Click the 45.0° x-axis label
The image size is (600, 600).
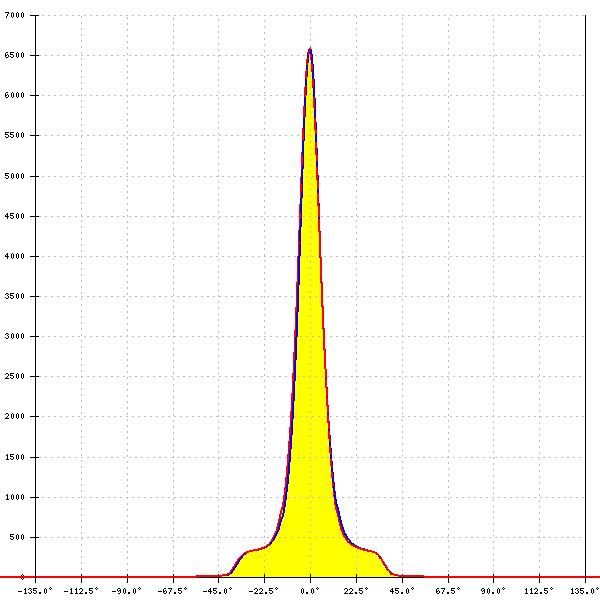402,591
